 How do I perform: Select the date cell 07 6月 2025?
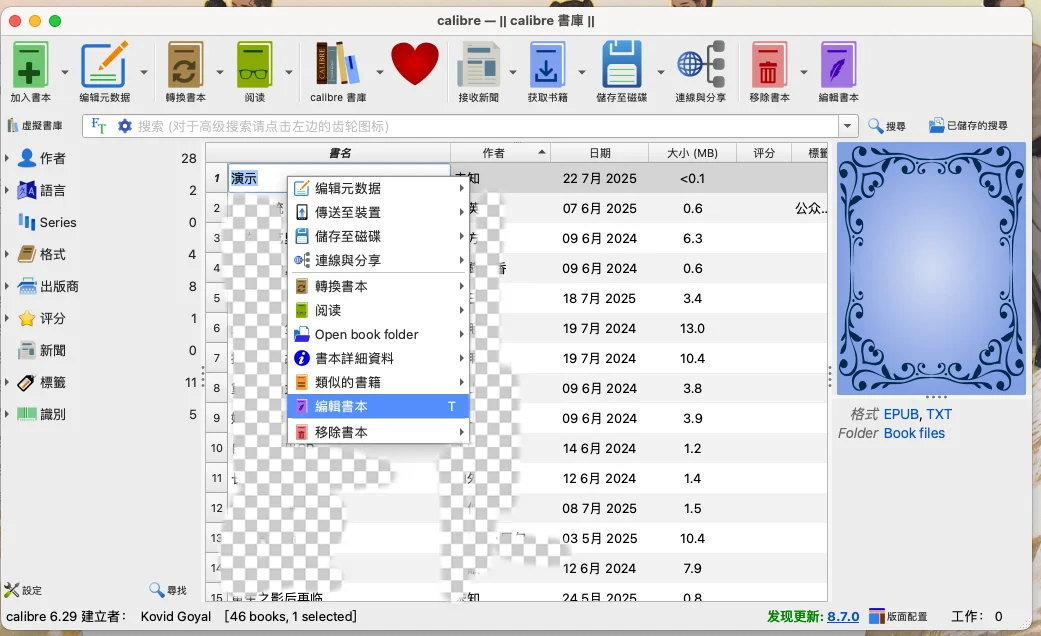(x=600, y=208)
